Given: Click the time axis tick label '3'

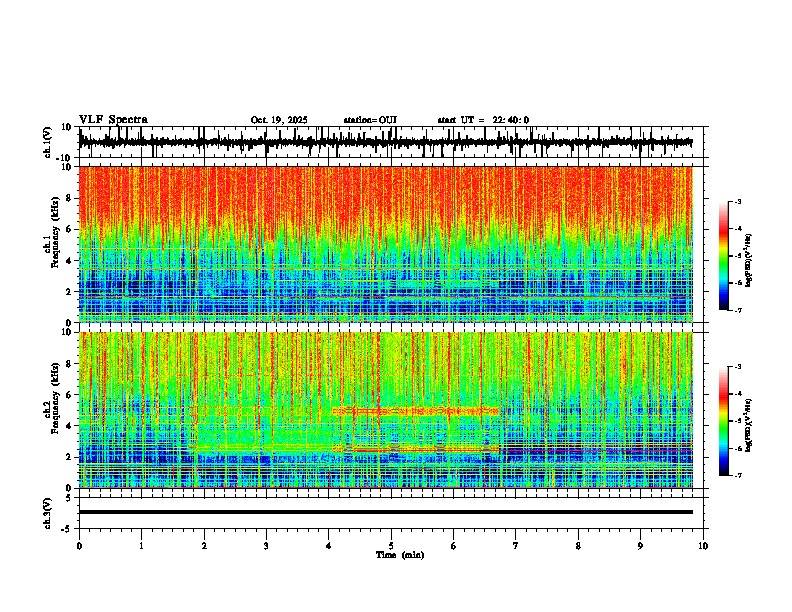Looking at the screenshot, I should coord(266,546).
